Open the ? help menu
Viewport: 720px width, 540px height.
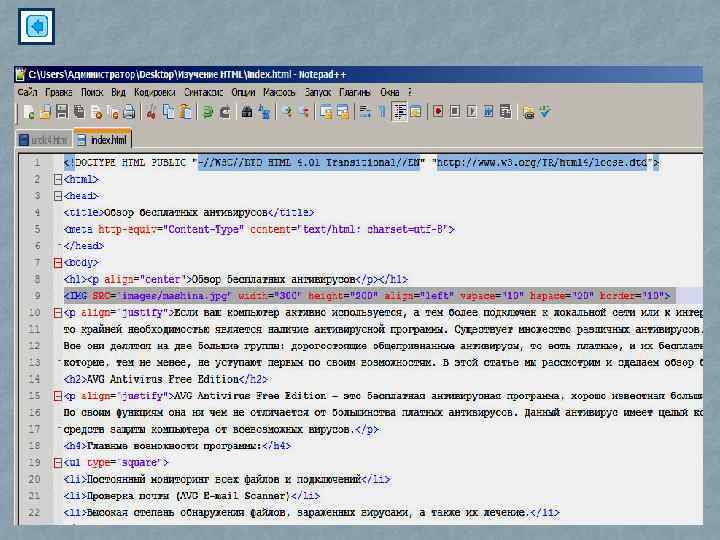tap(410, 92)
